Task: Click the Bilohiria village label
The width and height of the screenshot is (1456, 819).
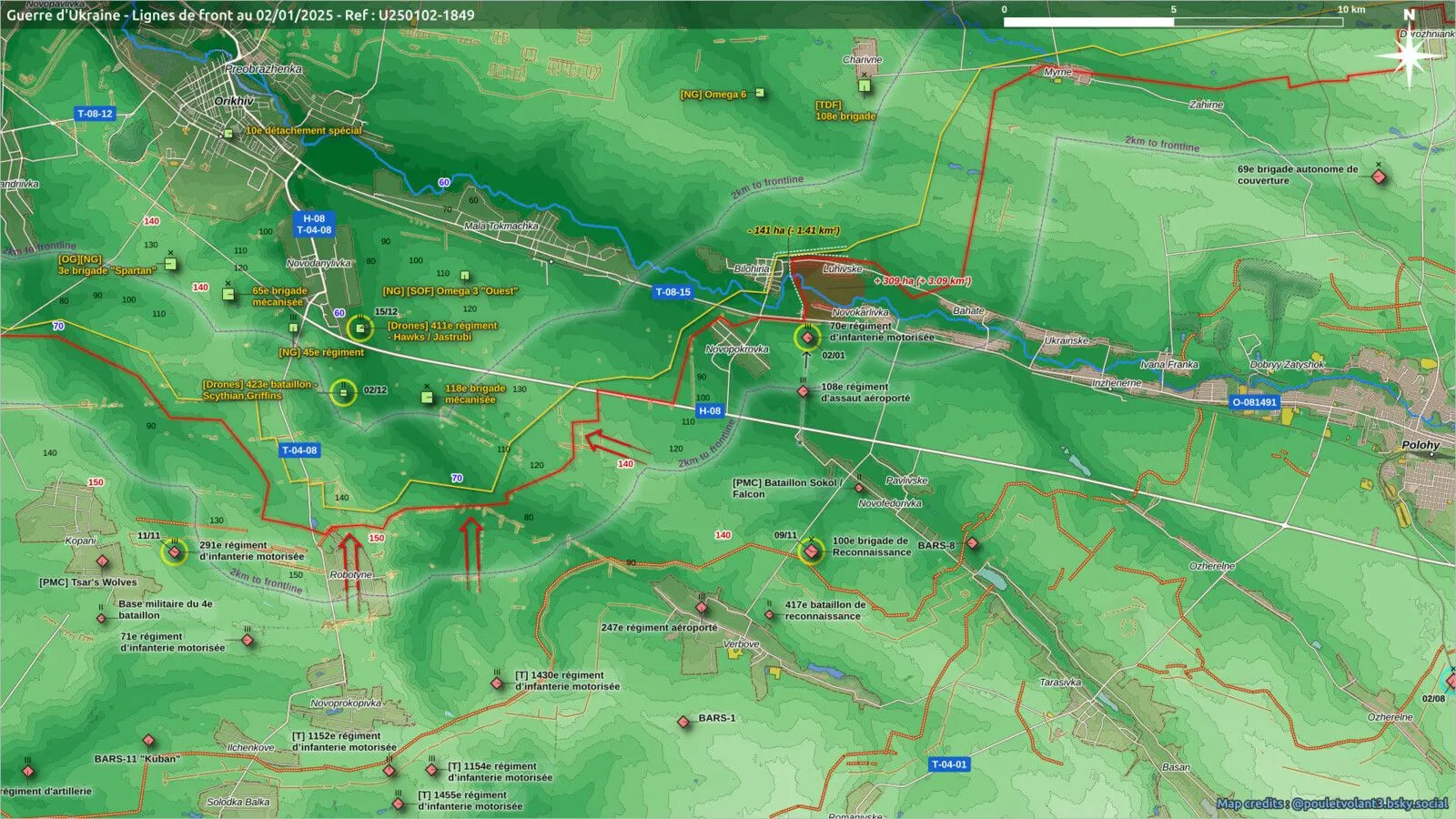Action: (x=752, y=268)
